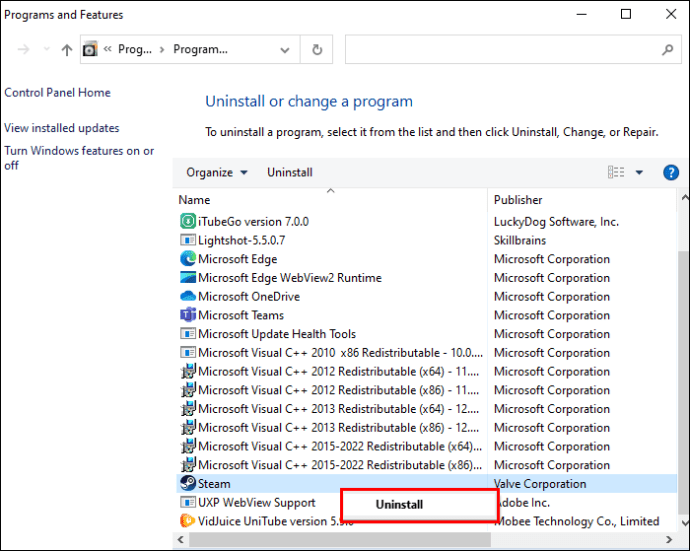Click the Microsoft Teams icon
The height and width of the screenshot is (551, 690).
187,315
